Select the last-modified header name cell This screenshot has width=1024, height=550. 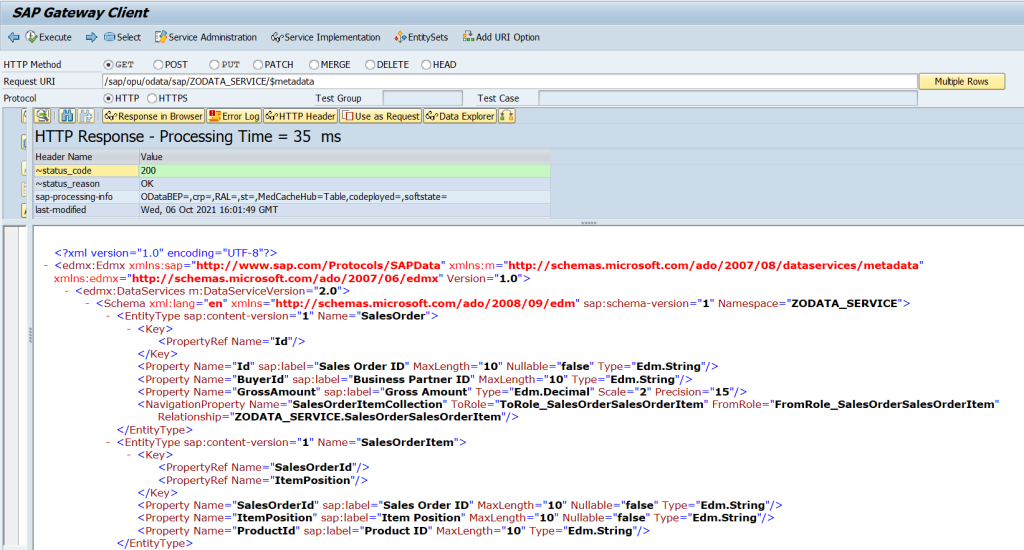pyautogui.click(x=86, y=210)
